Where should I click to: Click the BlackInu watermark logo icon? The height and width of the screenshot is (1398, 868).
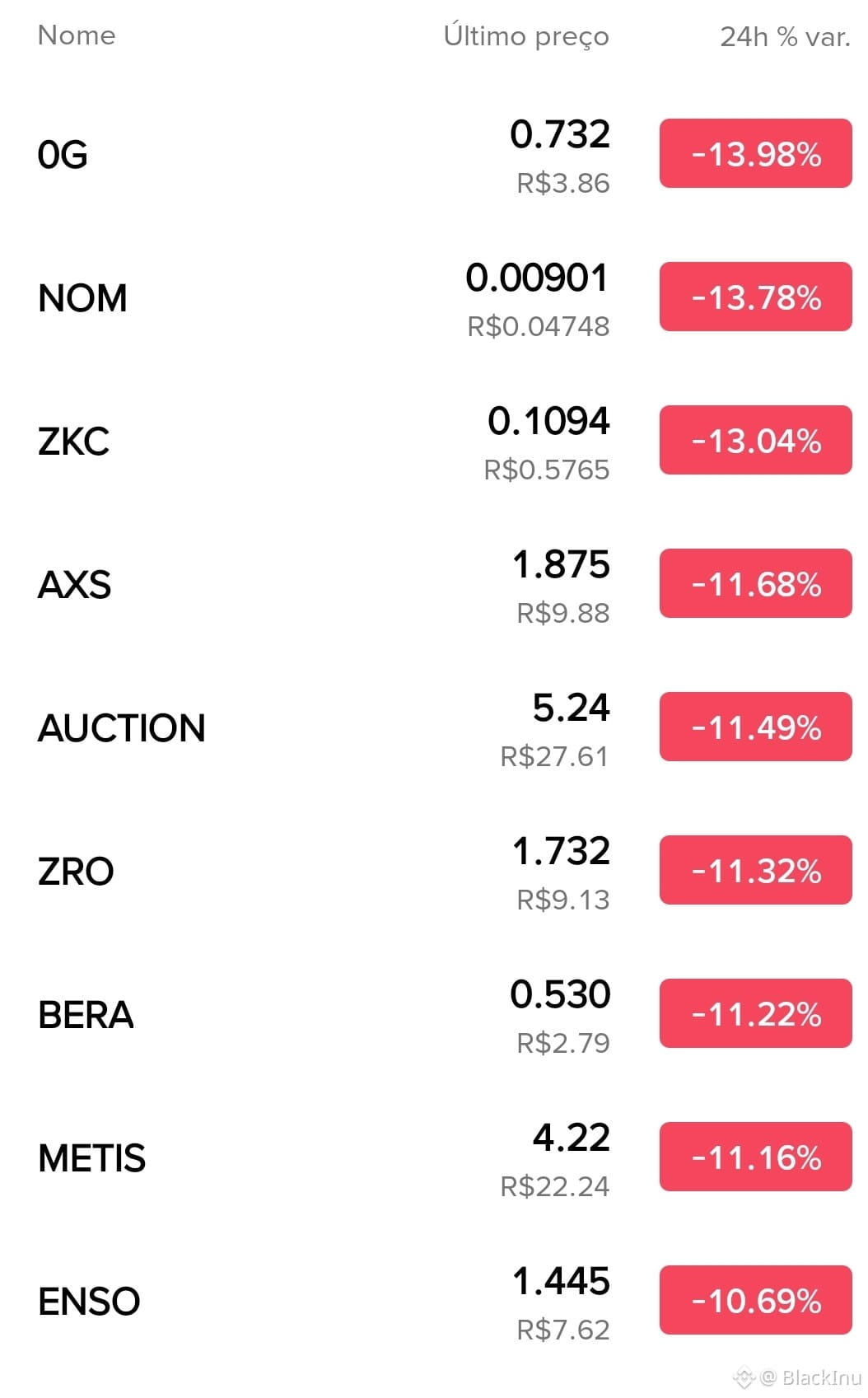click(744, 1377)
